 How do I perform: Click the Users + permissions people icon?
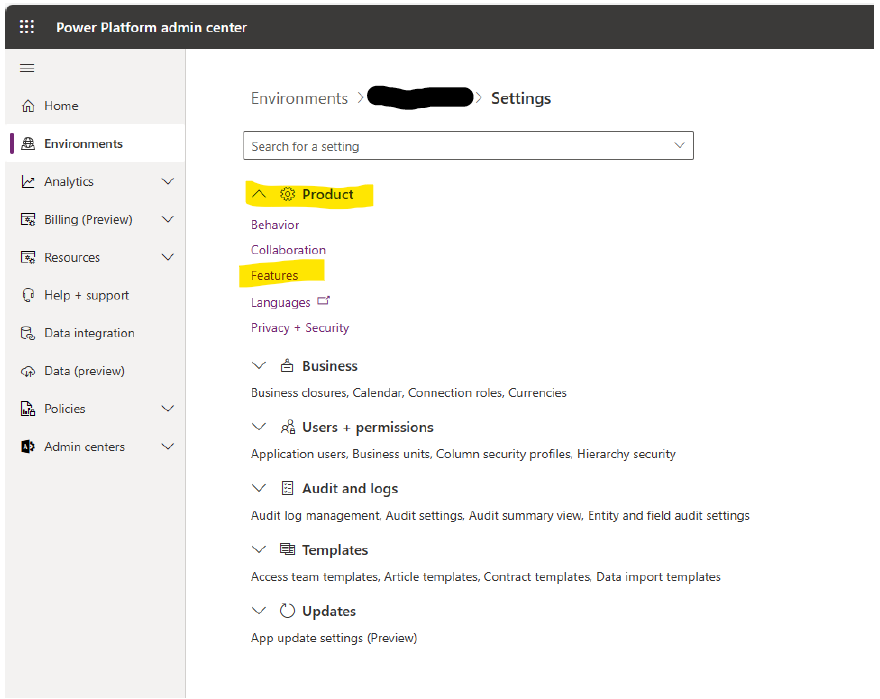pos(288,427)
